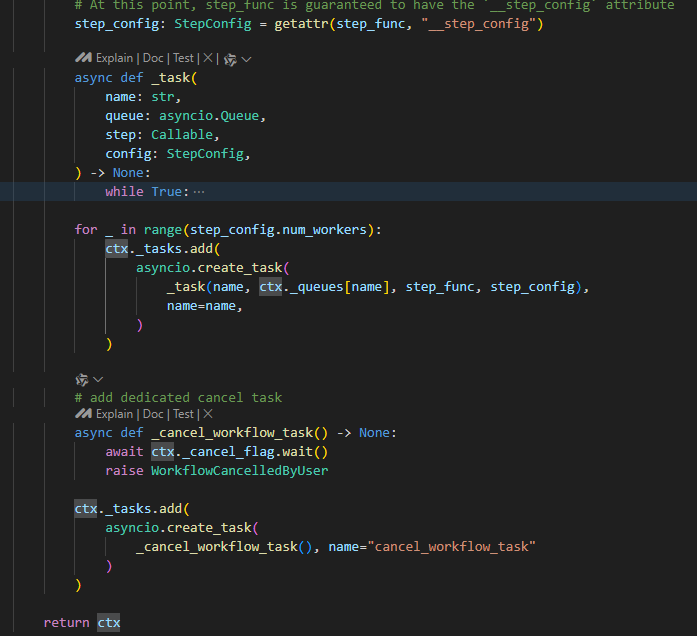Click the range call in the for loop
This screenshot has height=636, width=697.
[x=163, y=230]
